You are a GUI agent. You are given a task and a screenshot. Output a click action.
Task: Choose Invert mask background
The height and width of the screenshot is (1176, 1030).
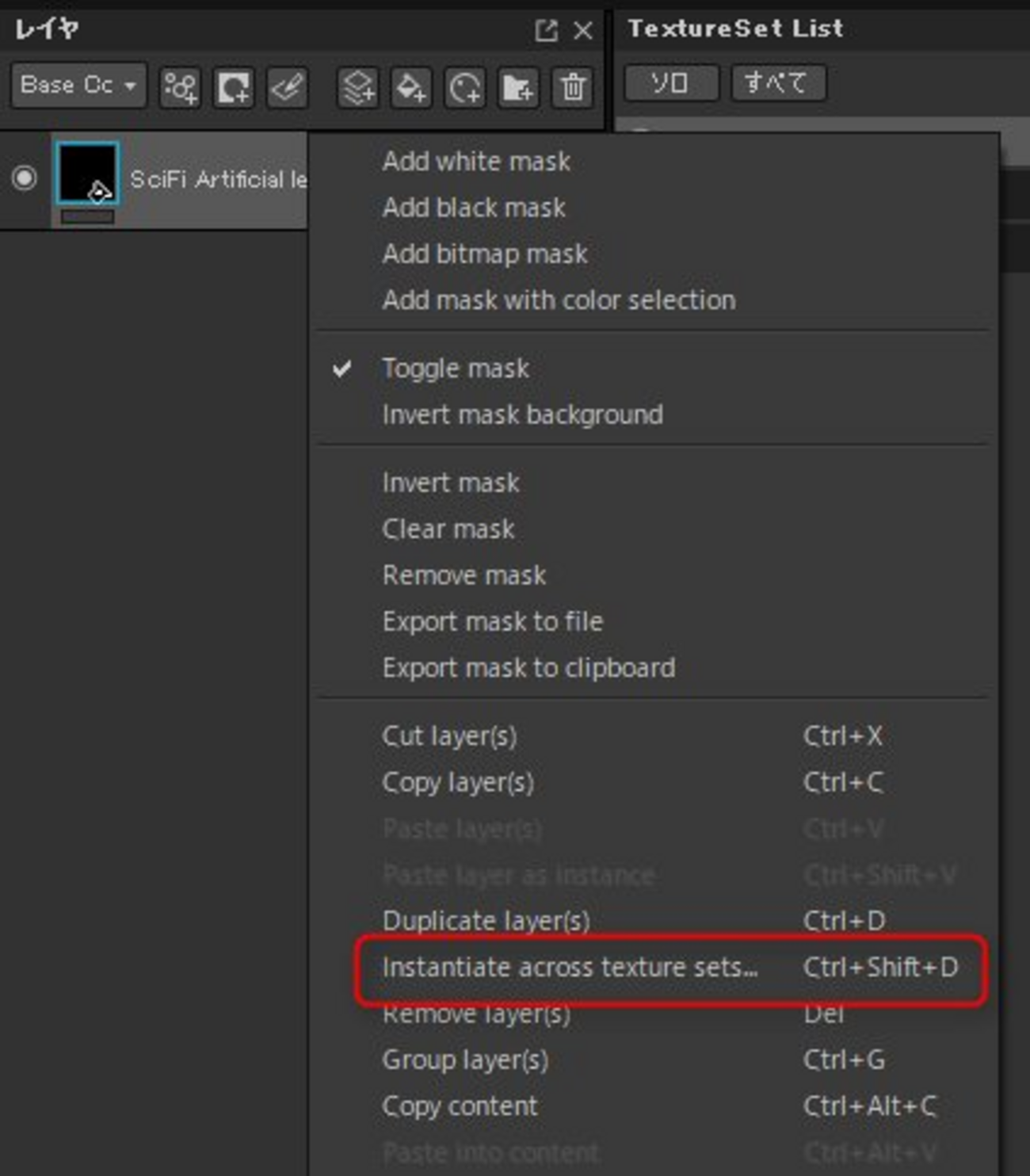652,414
